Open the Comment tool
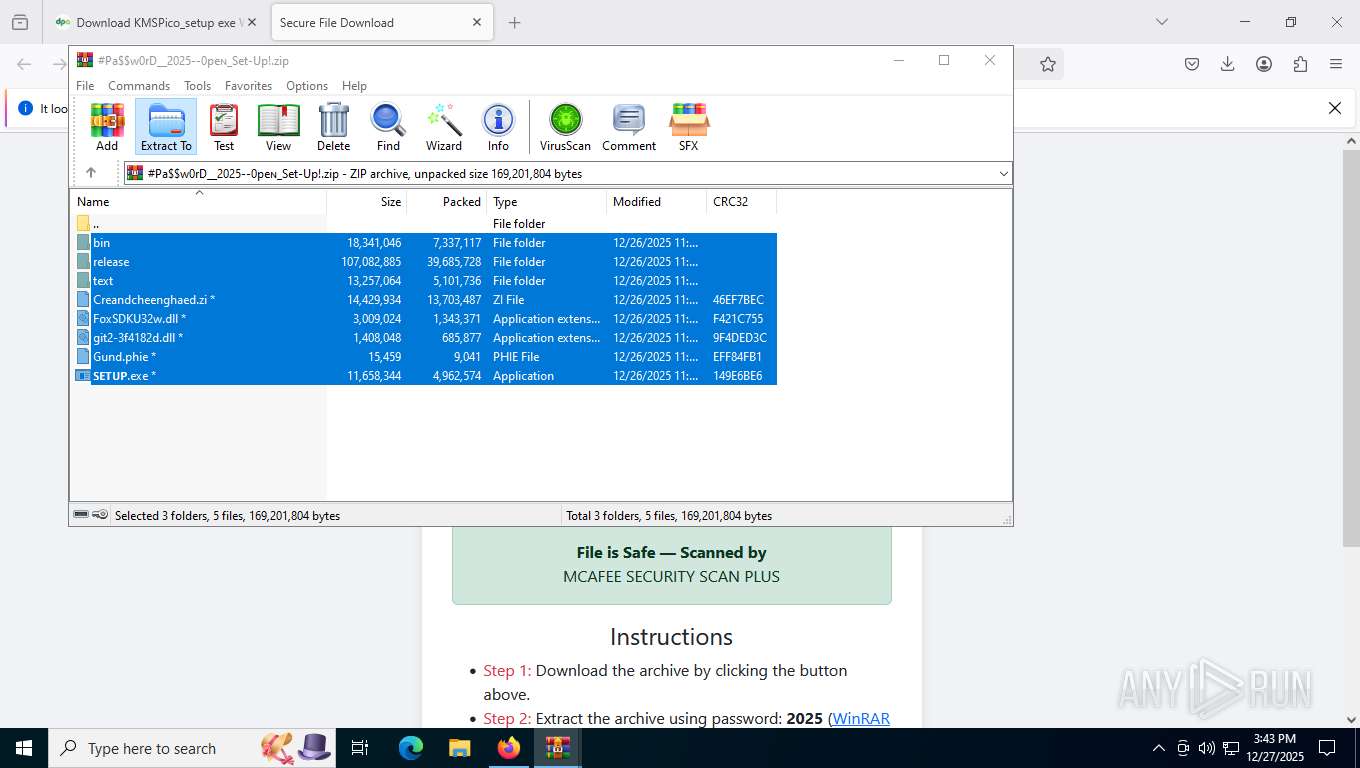The height and width of the screenshot is (768, 1360). (629, 127)
